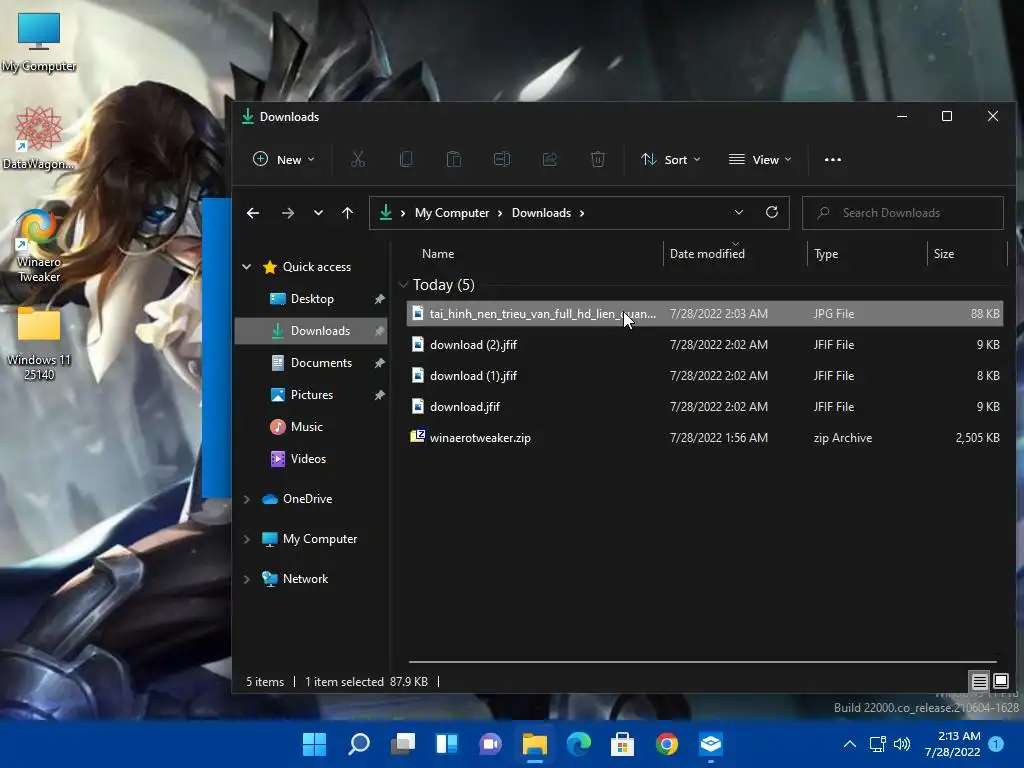Select the Winaero Tweaker desktop shortcut

point(39,246)
